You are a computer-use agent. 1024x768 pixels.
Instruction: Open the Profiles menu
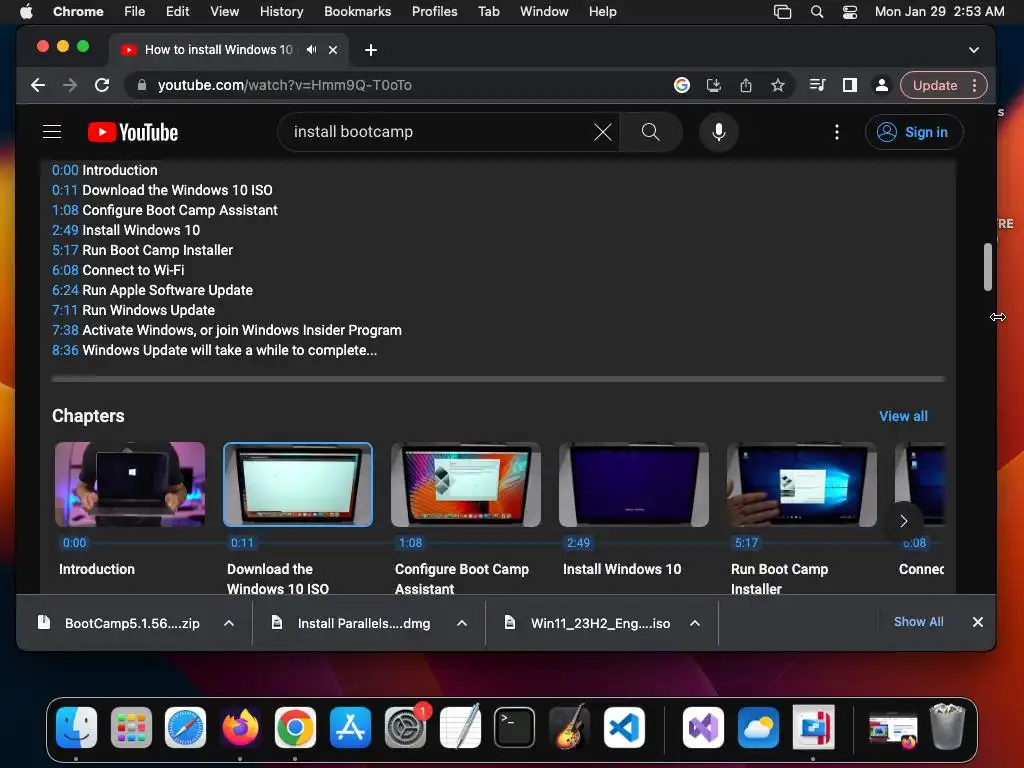[434, 11]
